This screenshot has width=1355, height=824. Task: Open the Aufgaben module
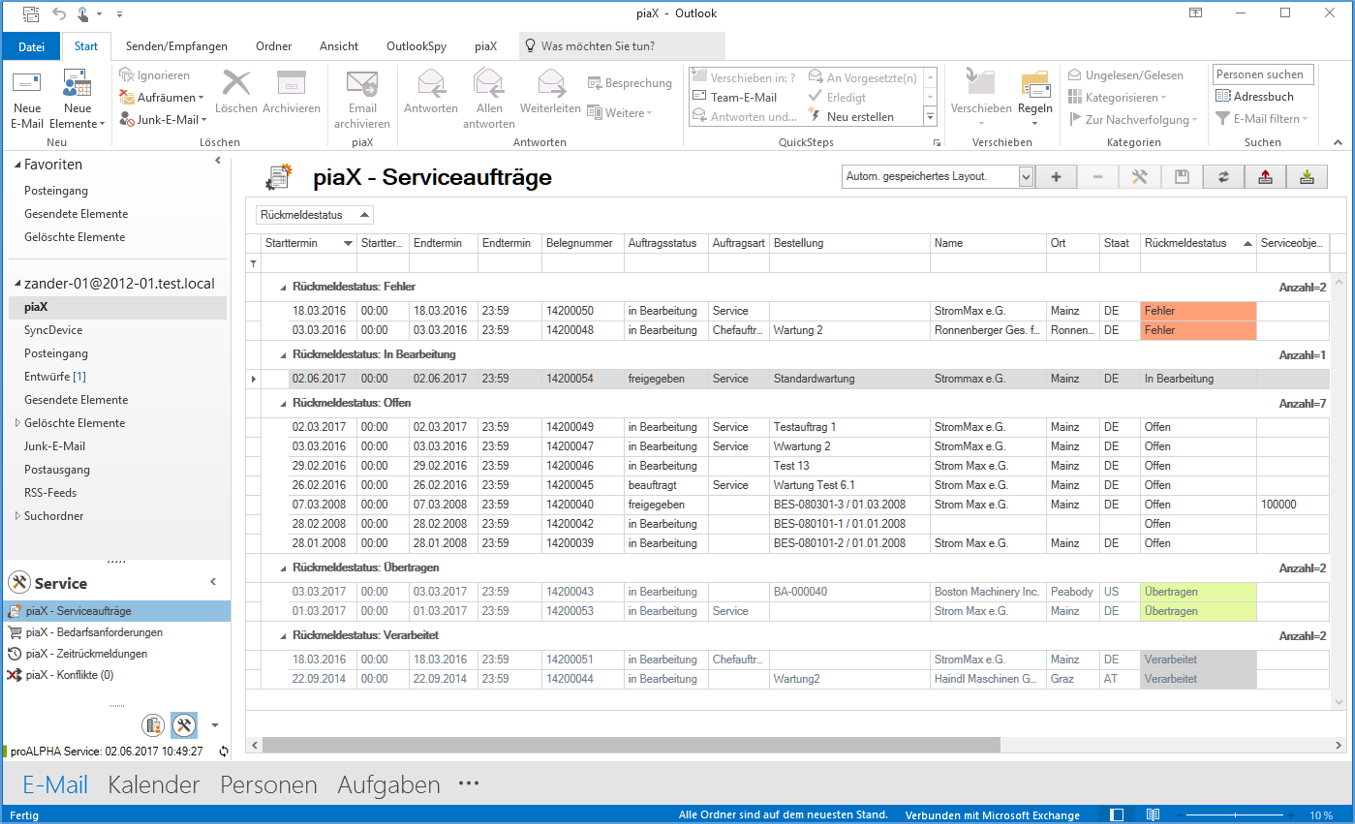point(389,785)
